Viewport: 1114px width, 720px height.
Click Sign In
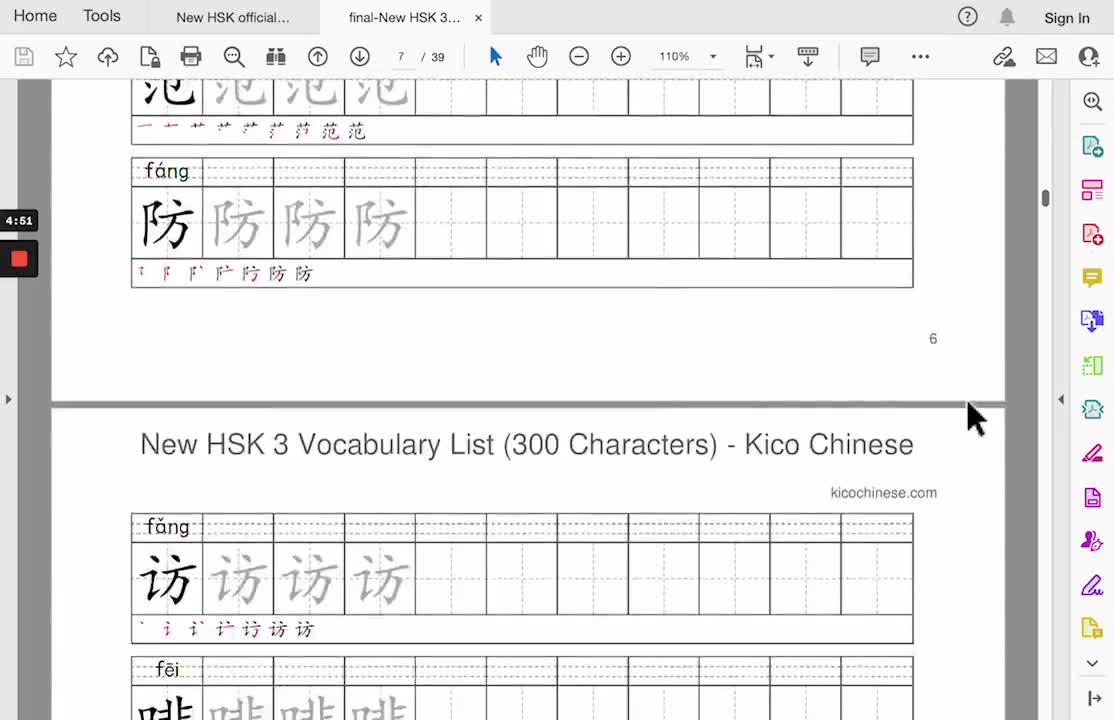(x=1066, y=18)
